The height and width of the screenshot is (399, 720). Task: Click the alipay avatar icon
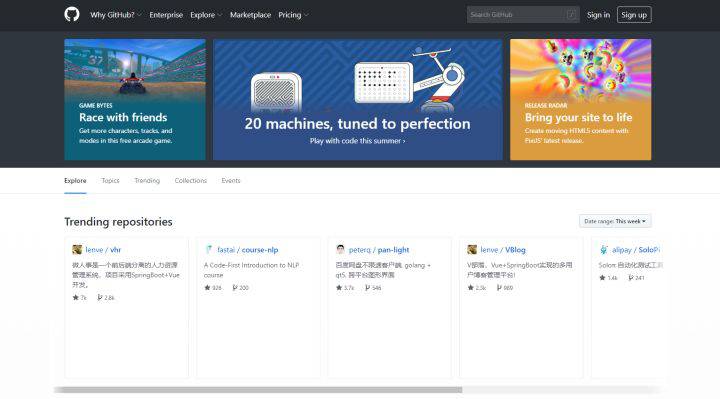point(603,249)
